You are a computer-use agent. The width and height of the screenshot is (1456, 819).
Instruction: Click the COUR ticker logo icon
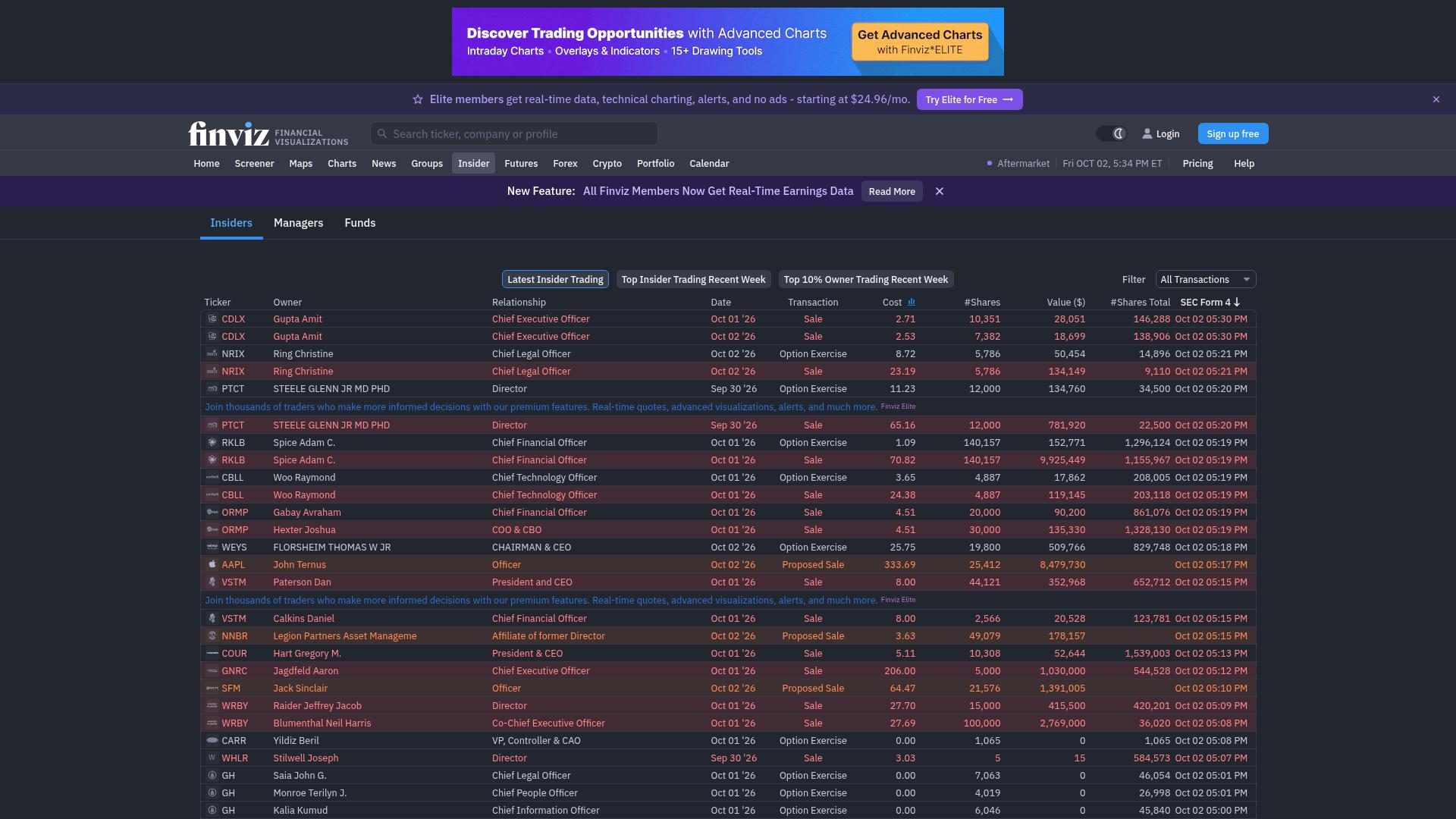point(212,653)
